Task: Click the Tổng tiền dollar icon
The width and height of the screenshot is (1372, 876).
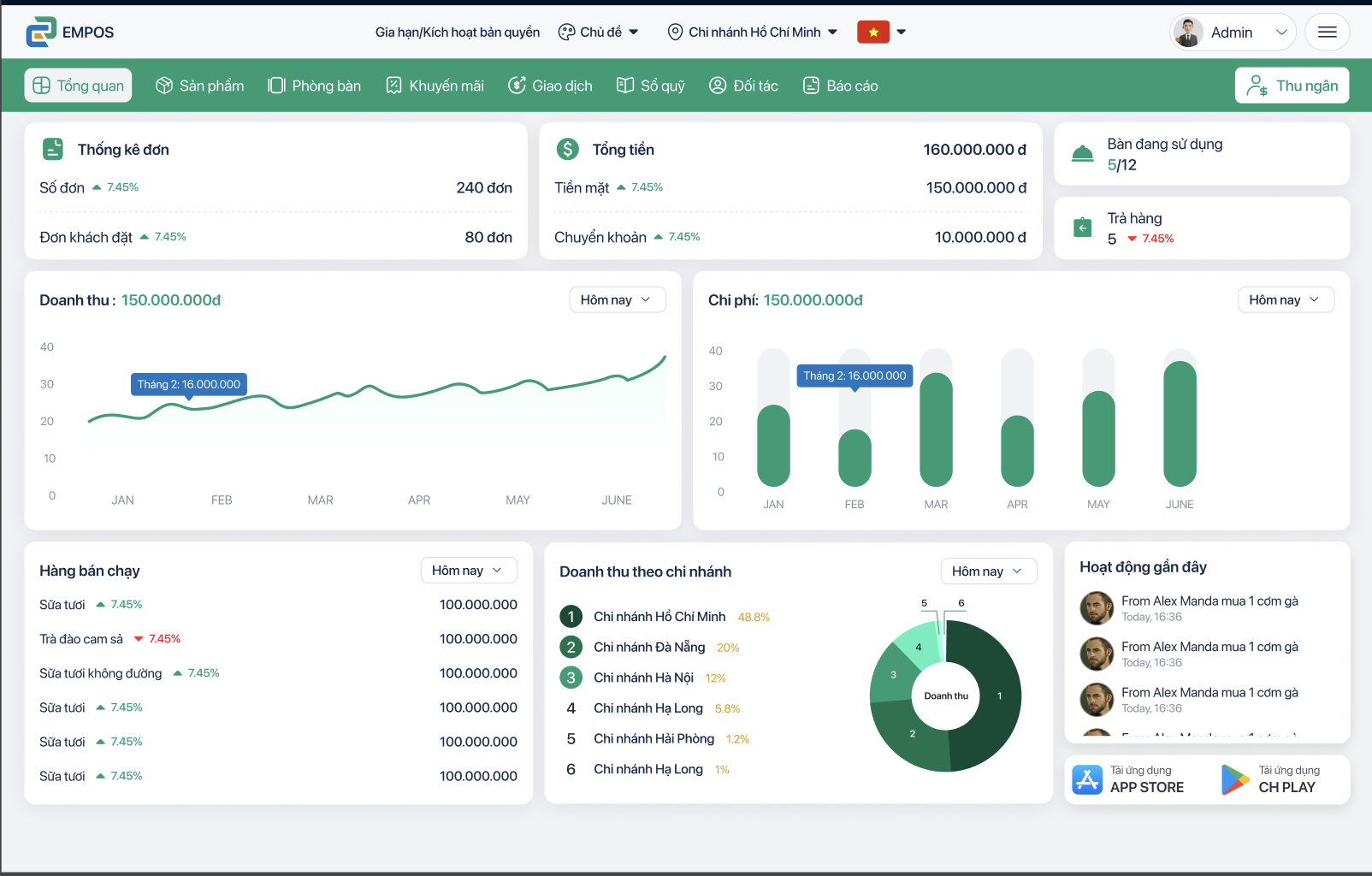Action: [568, 149]
